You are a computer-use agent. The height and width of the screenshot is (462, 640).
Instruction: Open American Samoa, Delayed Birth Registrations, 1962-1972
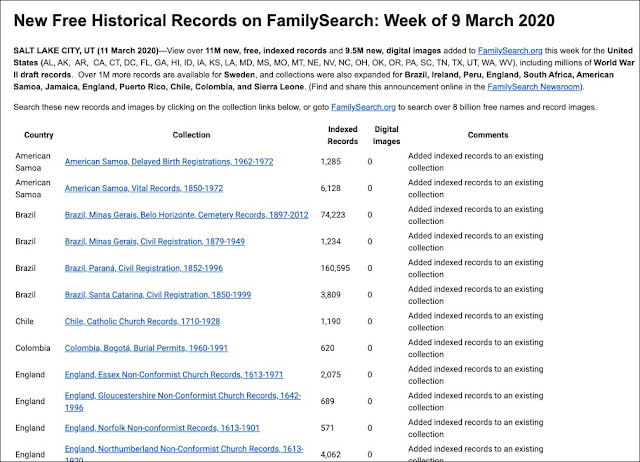point(169,162)
